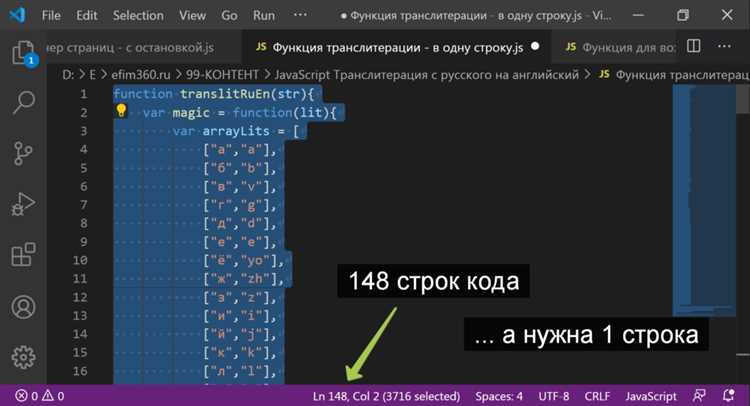Click the ["ё","yo"] array line
The width and height of the screenshot is (750, 406).
[243, 260]
